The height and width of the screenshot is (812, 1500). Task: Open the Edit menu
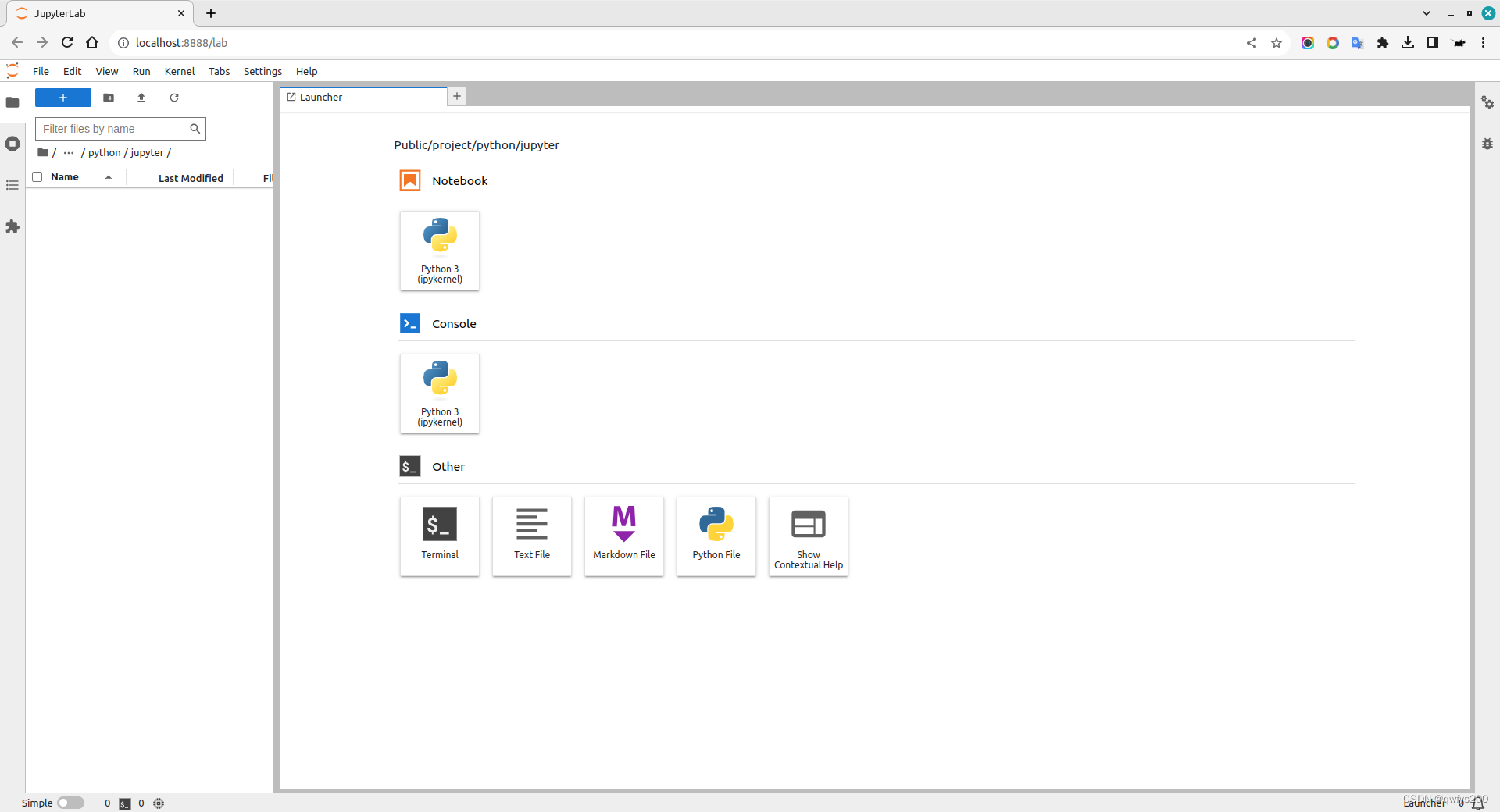point(72,71)
